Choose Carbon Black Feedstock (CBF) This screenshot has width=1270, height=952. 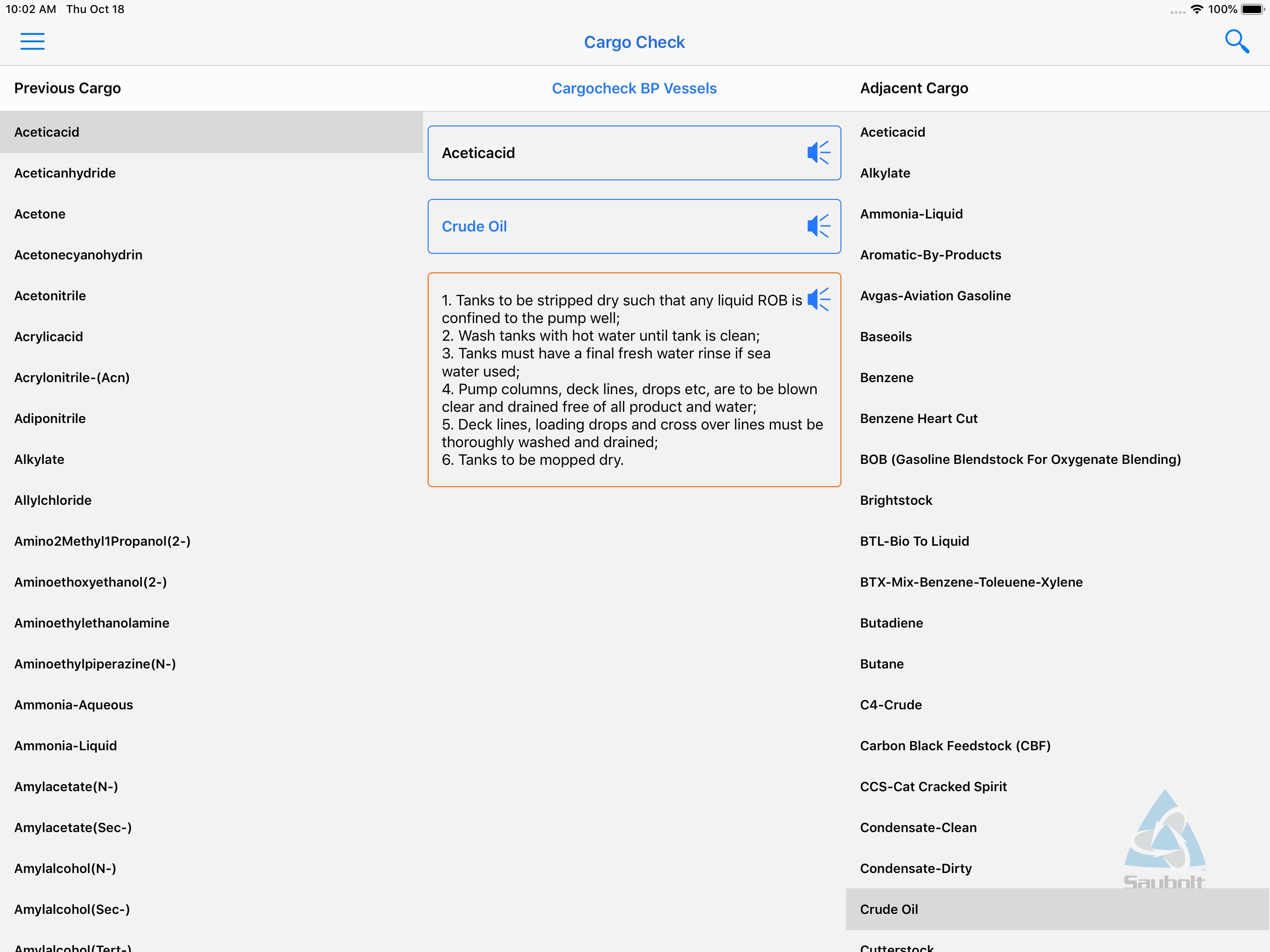coord(1058,745)
